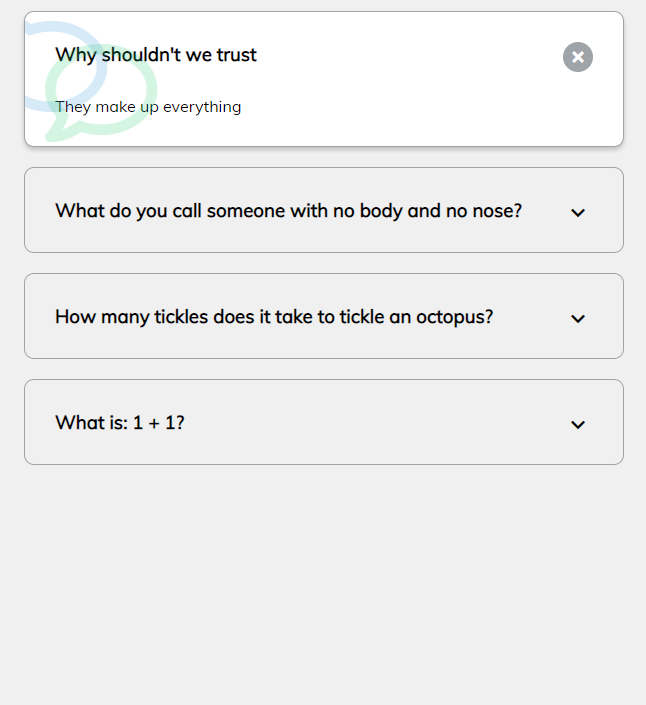Select the 'What is: 1 + 1?' heading
The image size is (646, 705).
coord(120,423)
